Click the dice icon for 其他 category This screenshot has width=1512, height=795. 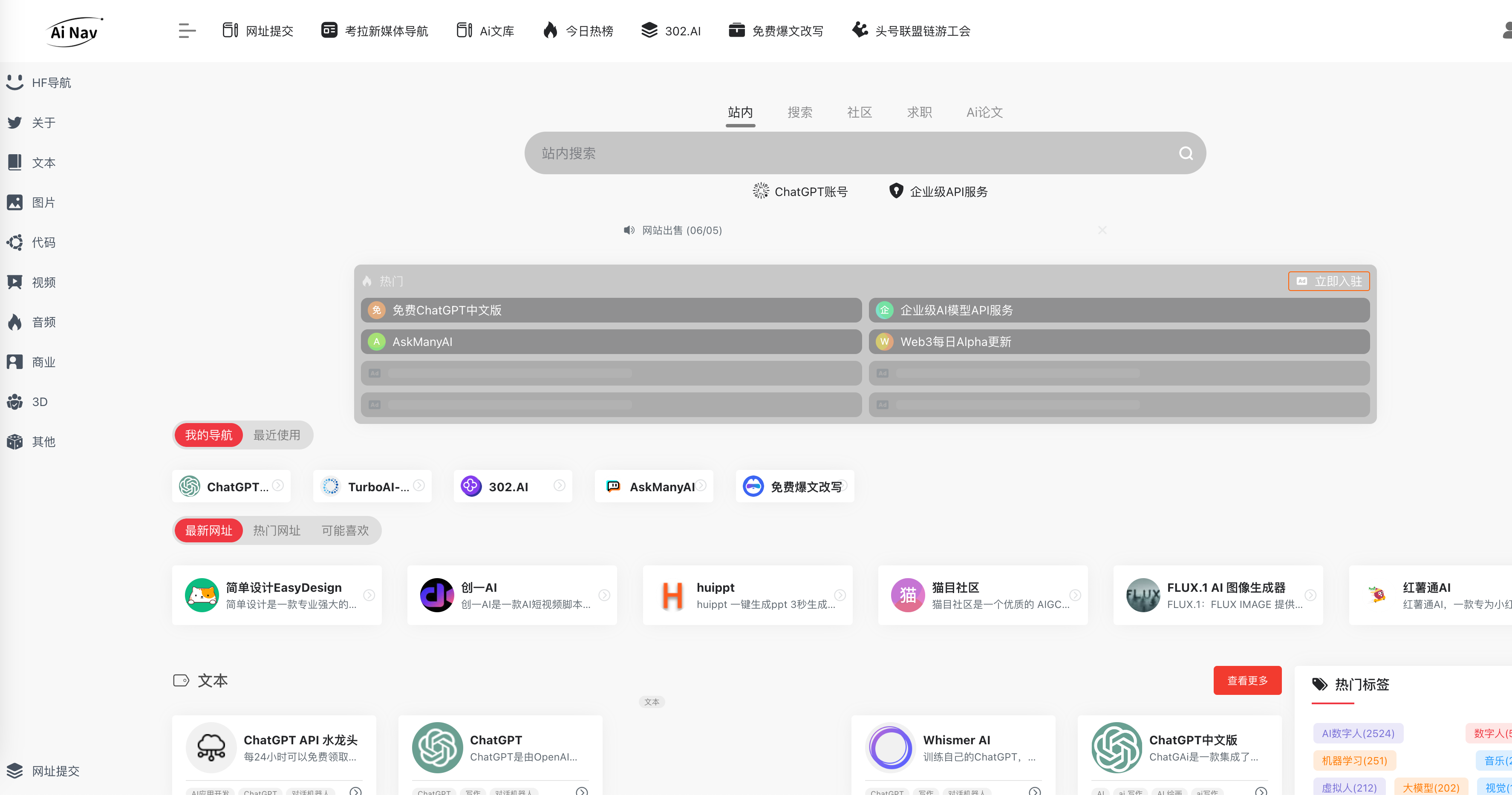click(x=14, y=441)
